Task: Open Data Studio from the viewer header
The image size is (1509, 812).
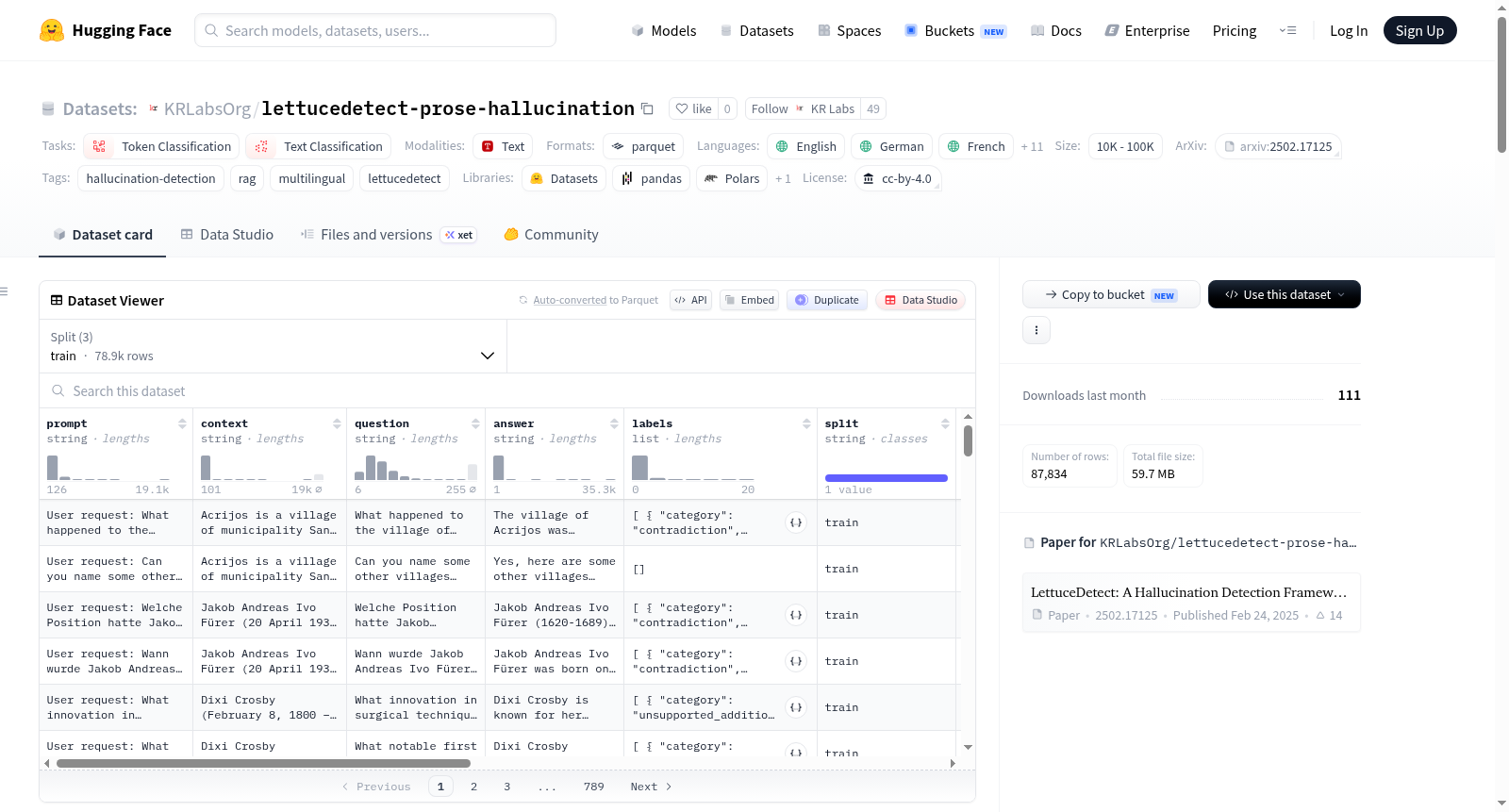Action: (920, 300)
